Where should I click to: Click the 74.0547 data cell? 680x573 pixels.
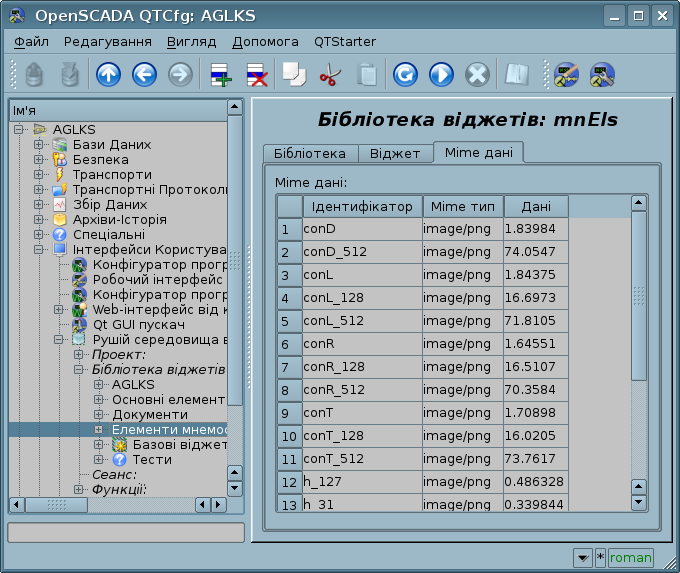(x=536, y=252)
